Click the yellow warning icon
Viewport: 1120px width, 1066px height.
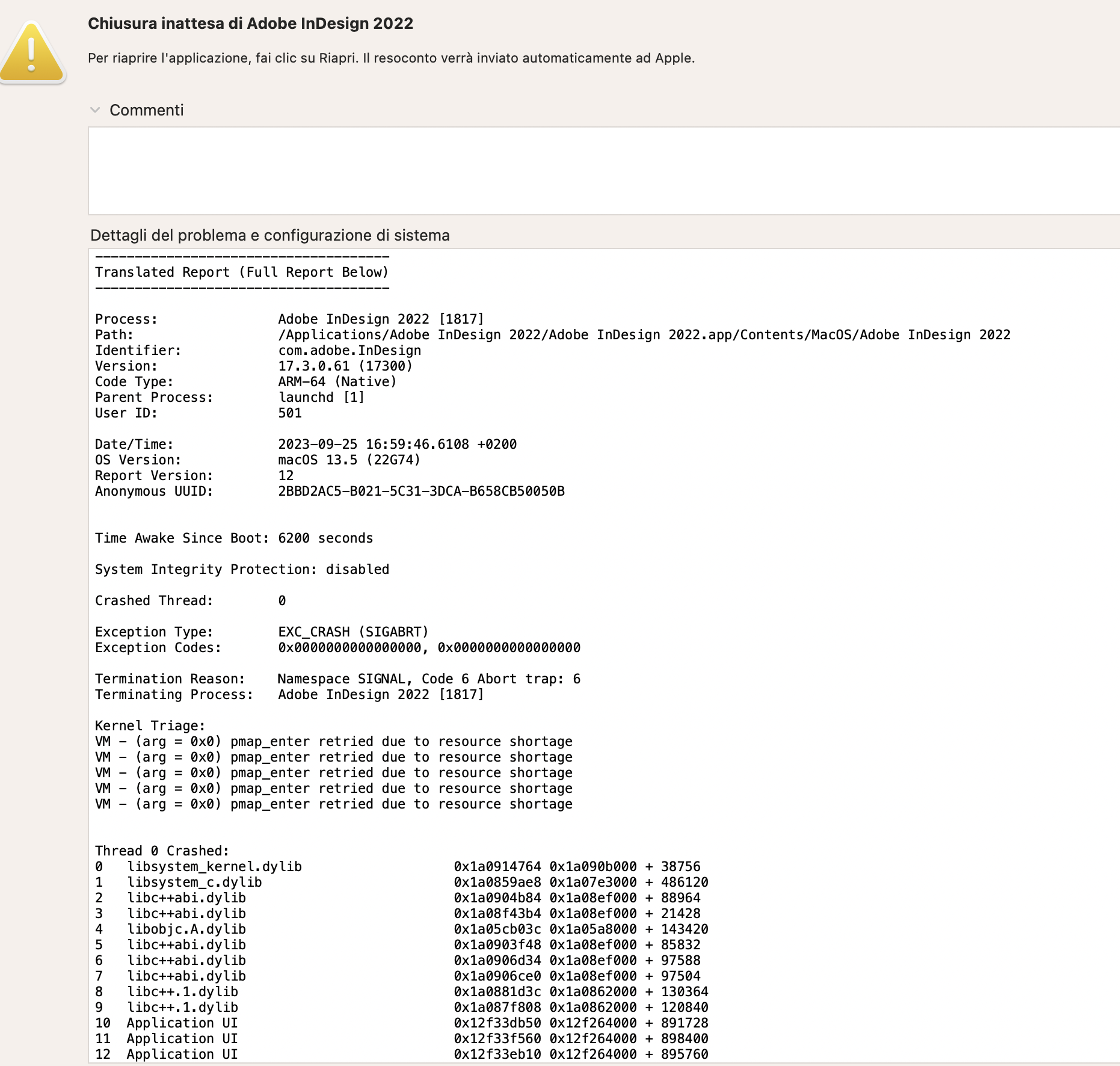[32, 53]
